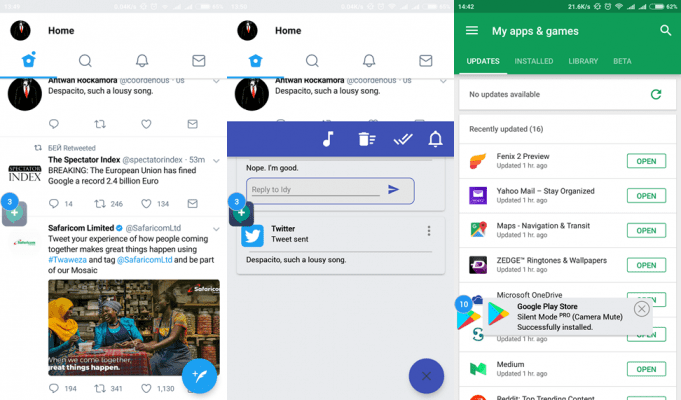Tap the music note icon in the blue overlay bar

click(328, 139)
